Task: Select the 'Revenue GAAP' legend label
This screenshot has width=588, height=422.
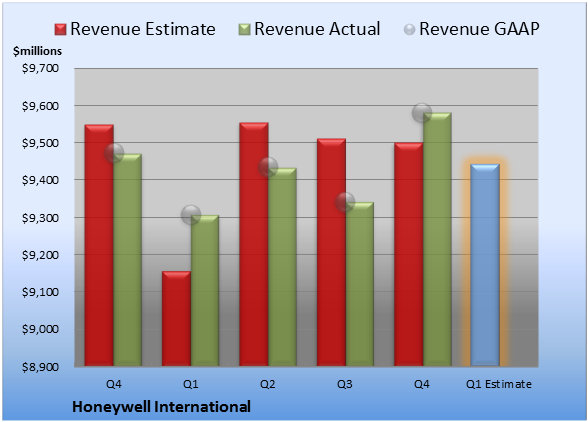Action: [x=479, y=29]
